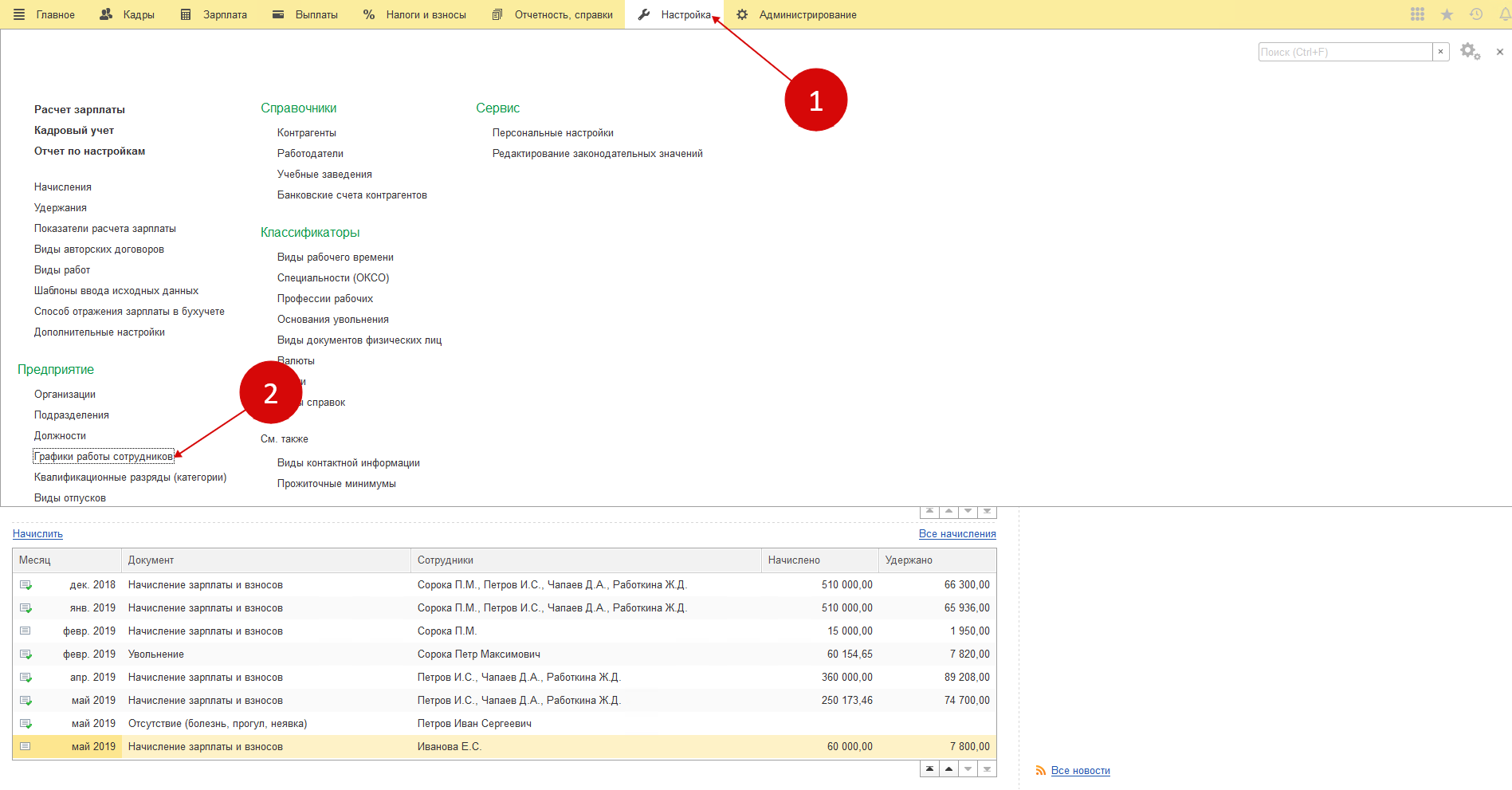The height and width of the screenshot is (790, 1512).
Task: Click document icon of Увольнение row
Action: [x=26, y=654]
